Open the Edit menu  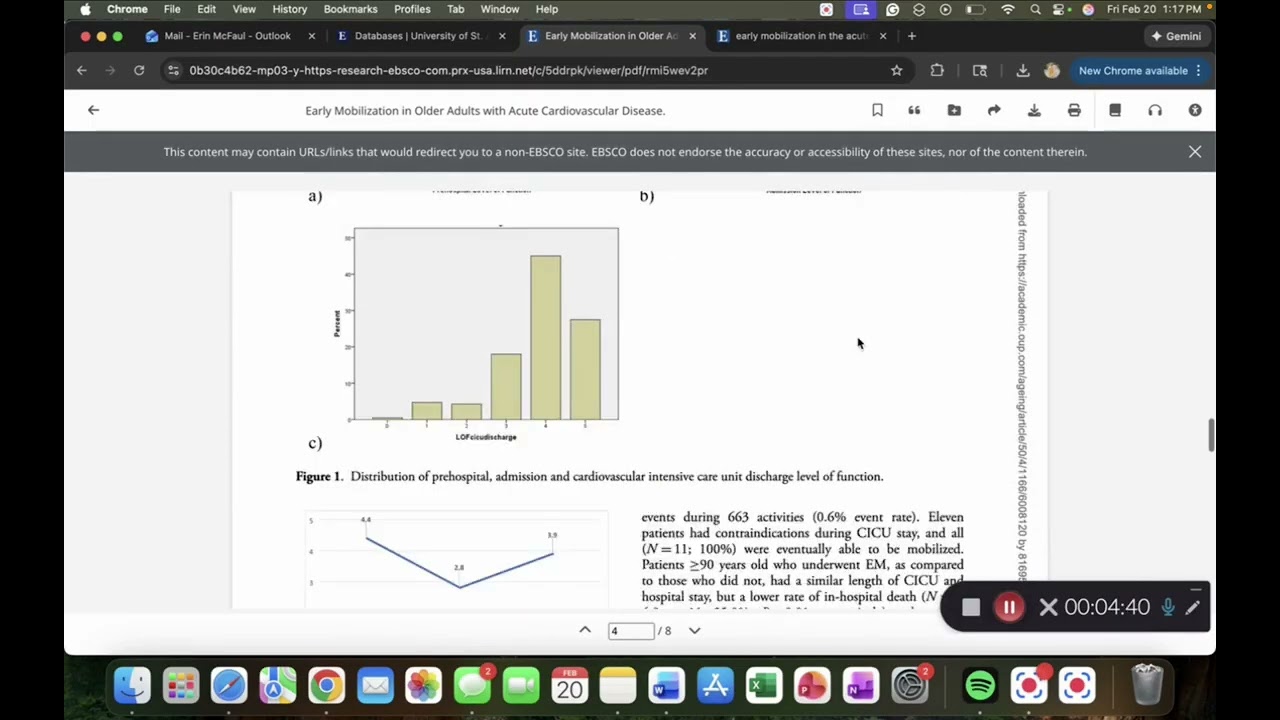coord(206,9)
